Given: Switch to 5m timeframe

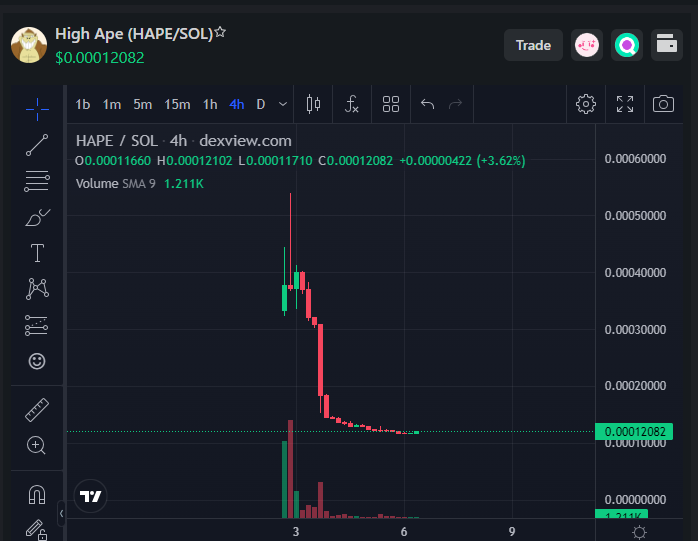Looking at the screenshot, I should pos(142,104).
